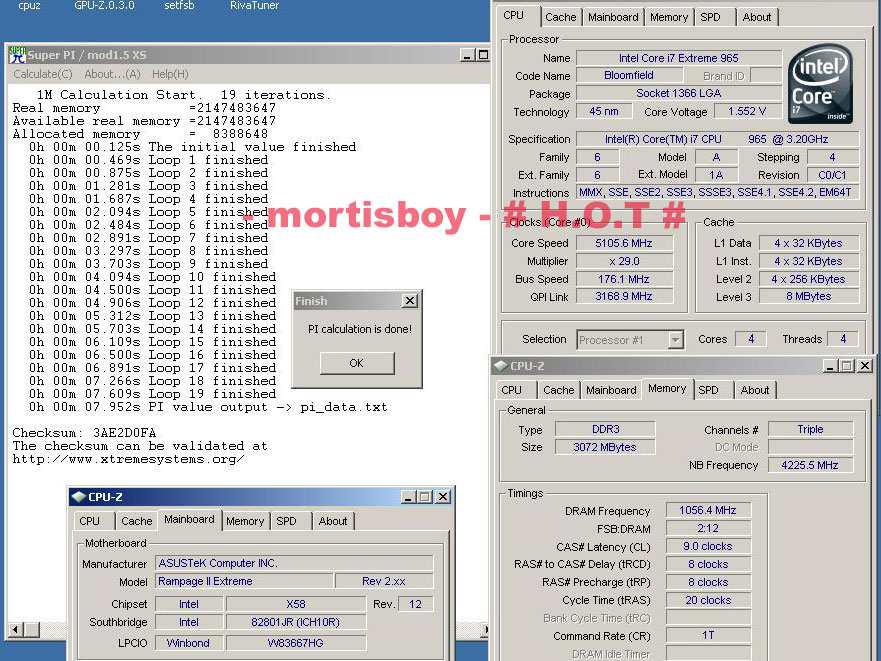Click the memory Size value 3072 MBytes
Screen dimensions: 881x661
point(605,447)
